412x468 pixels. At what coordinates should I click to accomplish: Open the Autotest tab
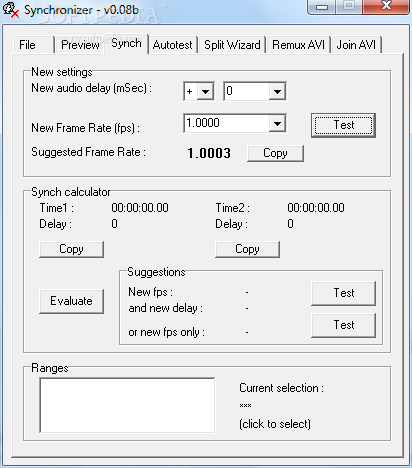click(173, 45)
